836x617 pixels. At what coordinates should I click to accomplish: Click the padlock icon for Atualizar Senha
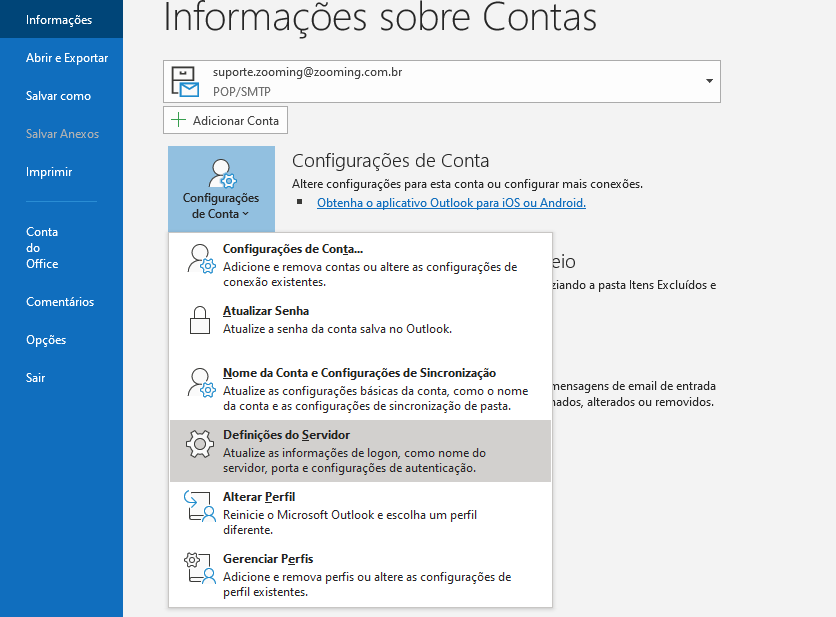tap(200, 320)
